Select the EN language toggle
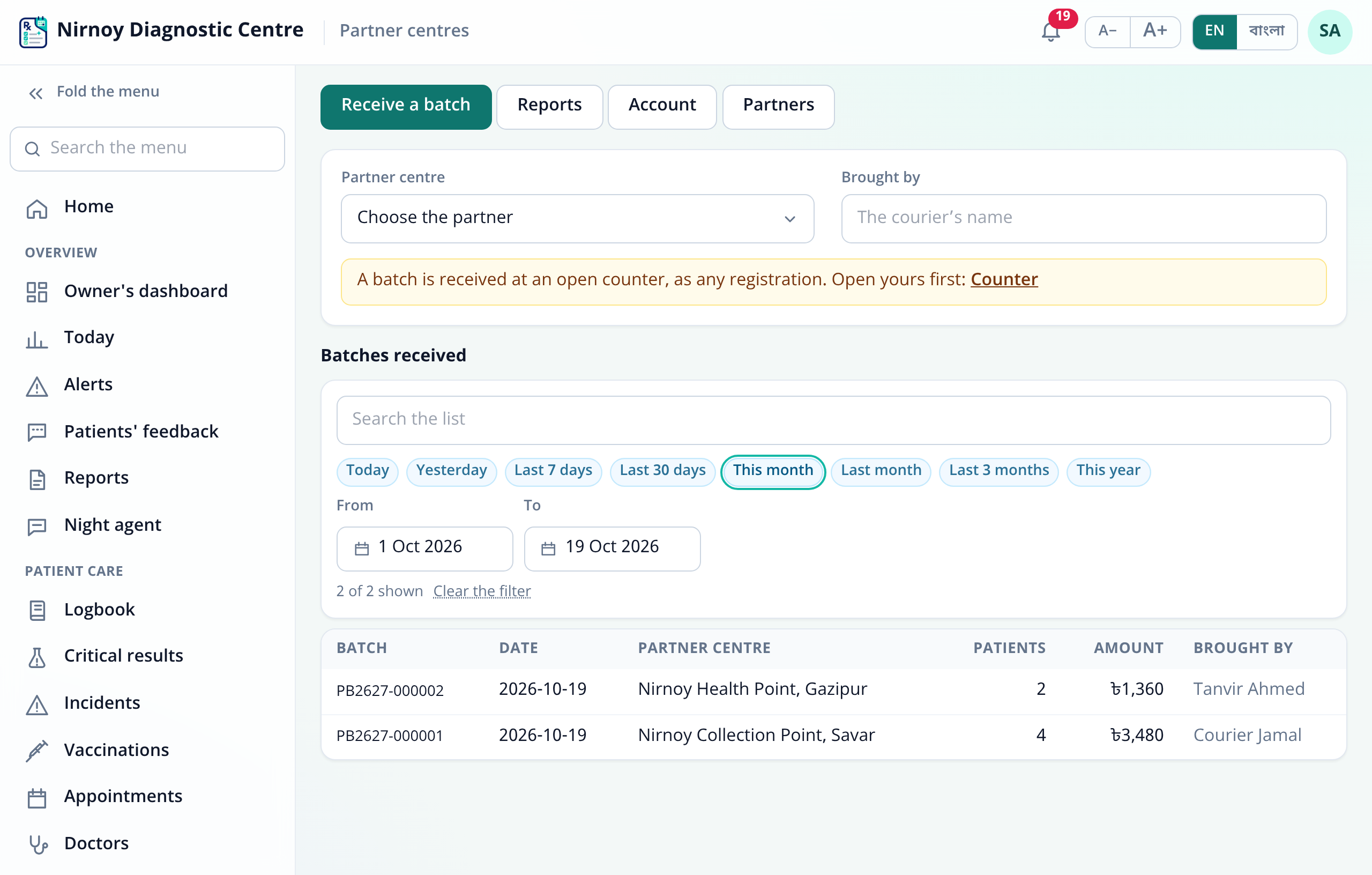 point(1214,31)
